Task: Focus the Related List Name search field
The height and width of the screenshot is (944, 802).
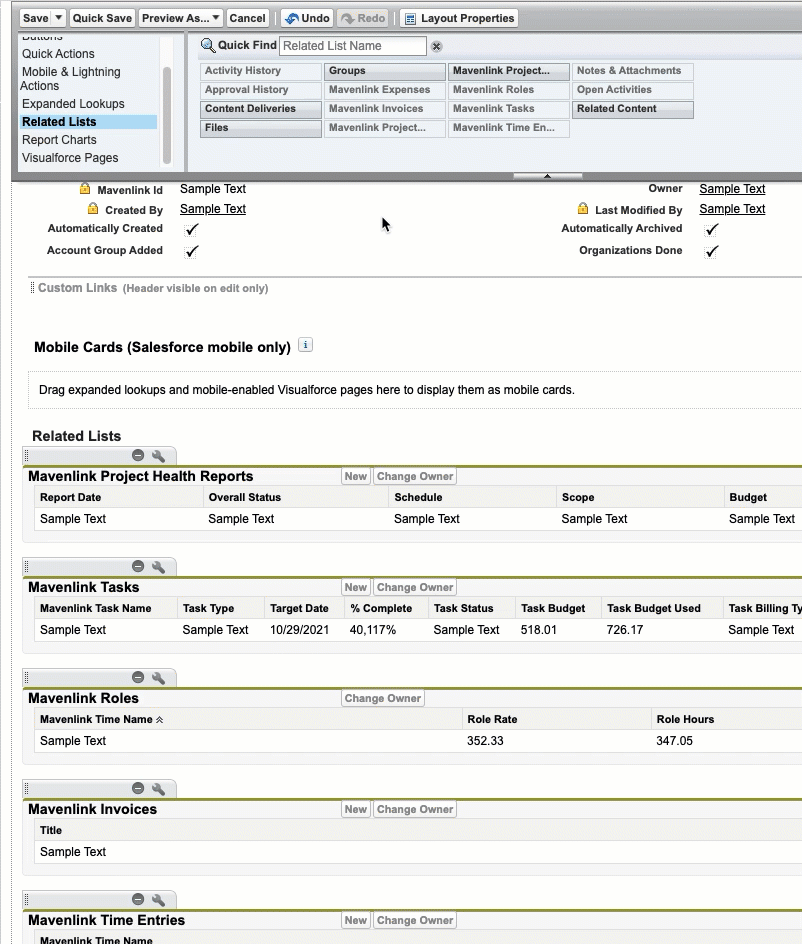Action: [x=353, y=46]
